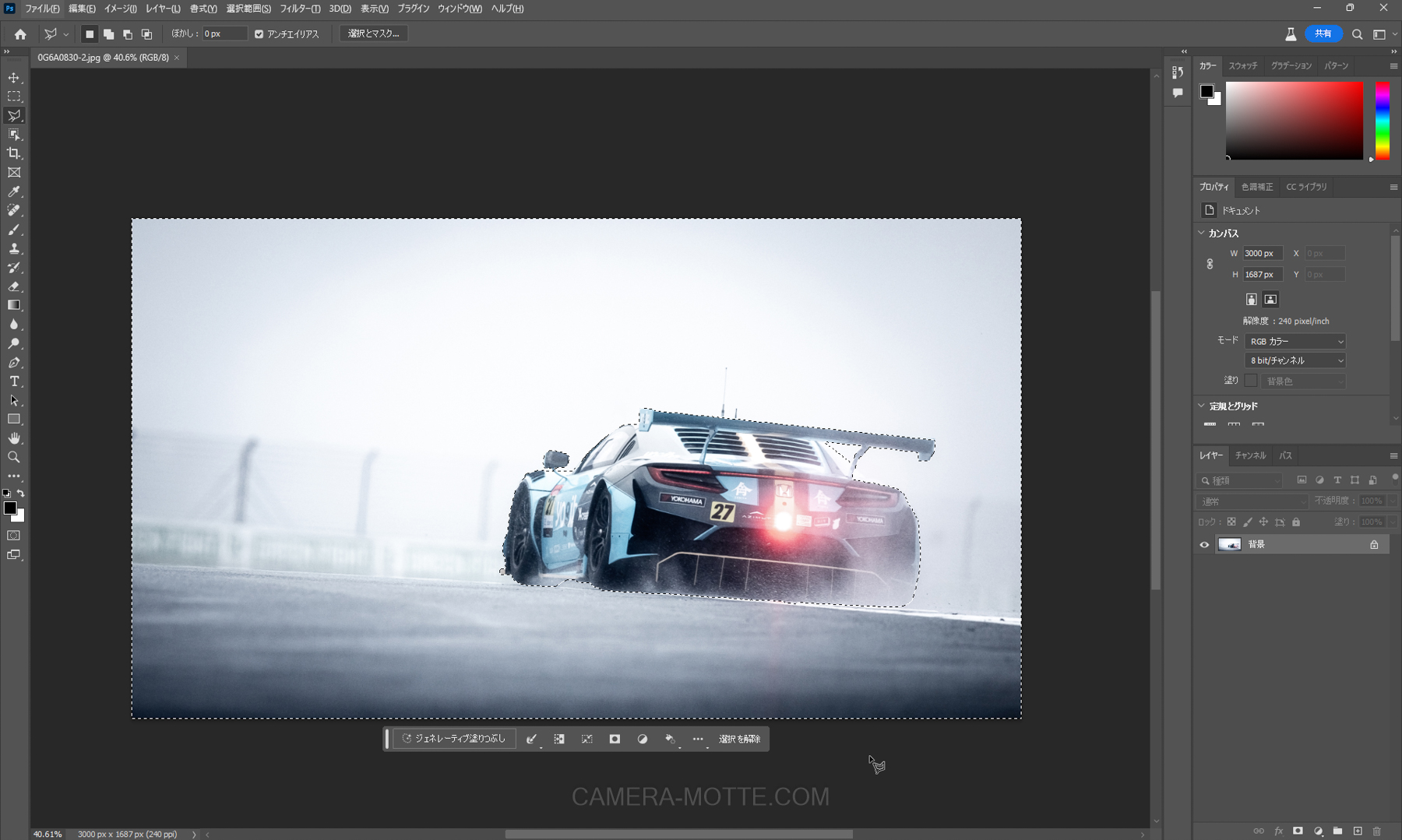Open the RGB カラー mode dropdown
1402x840 pixels.
(1295, 342)
